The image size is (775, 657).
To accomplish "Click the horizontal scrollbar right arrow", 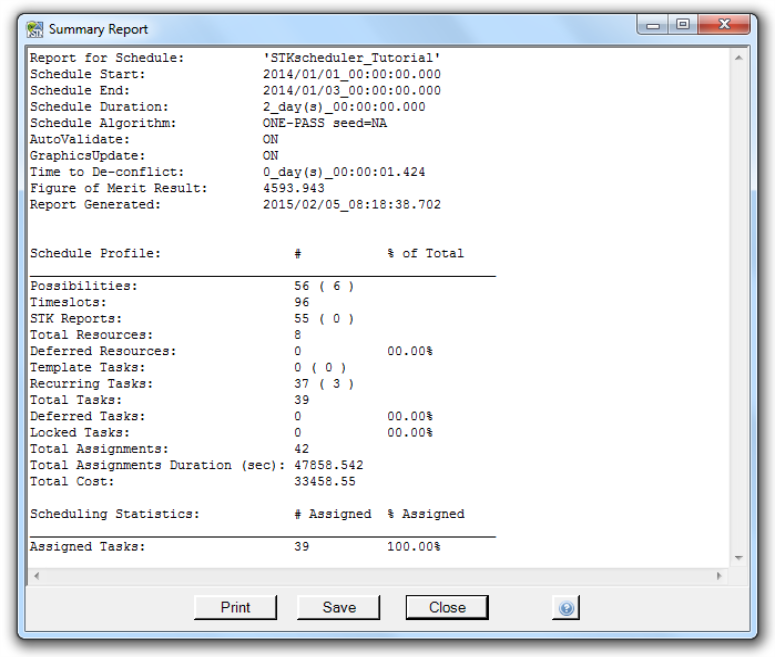I will pos(719,576).
